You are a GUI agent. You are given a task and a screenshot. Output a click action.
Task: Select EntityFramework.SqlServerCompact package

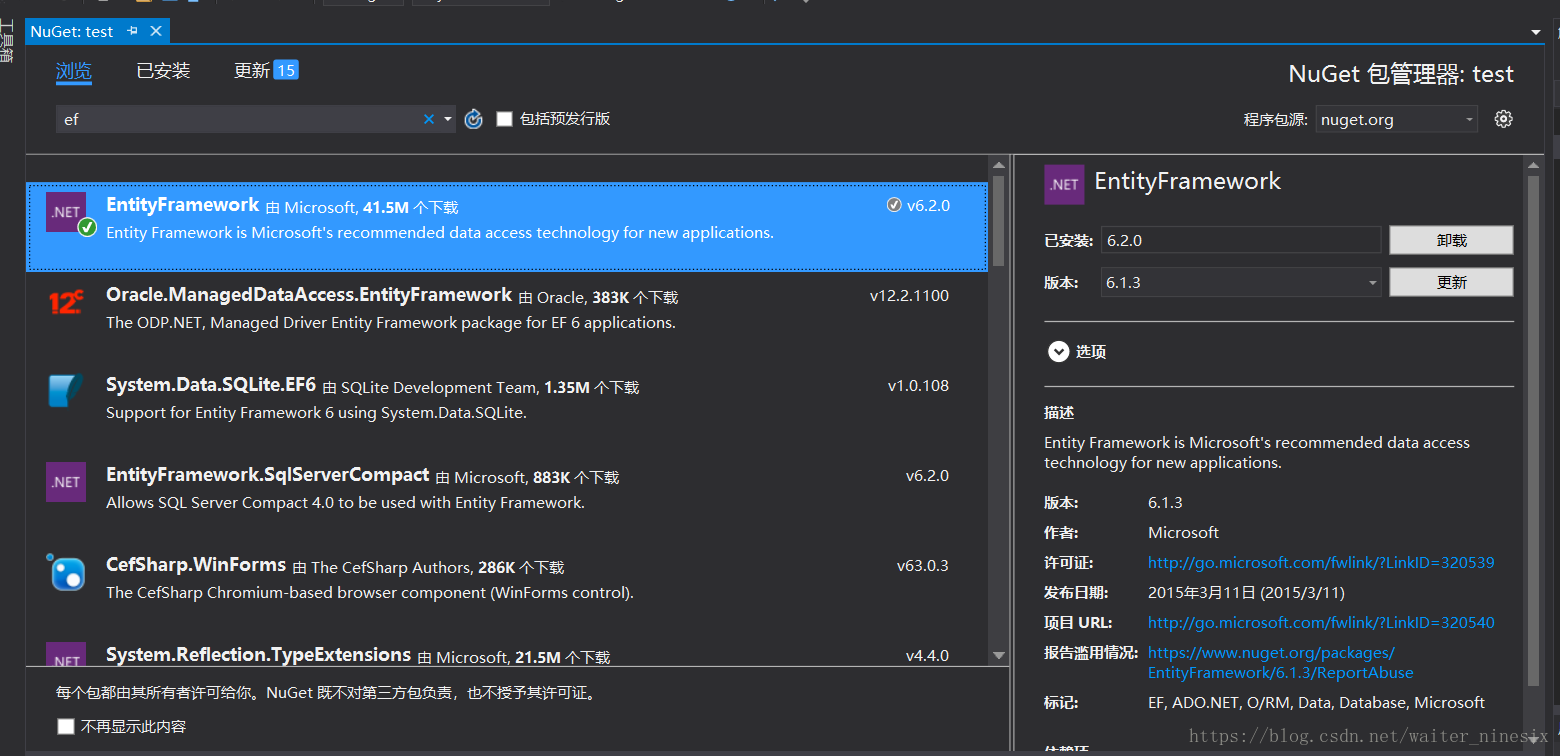pos(268,475)
